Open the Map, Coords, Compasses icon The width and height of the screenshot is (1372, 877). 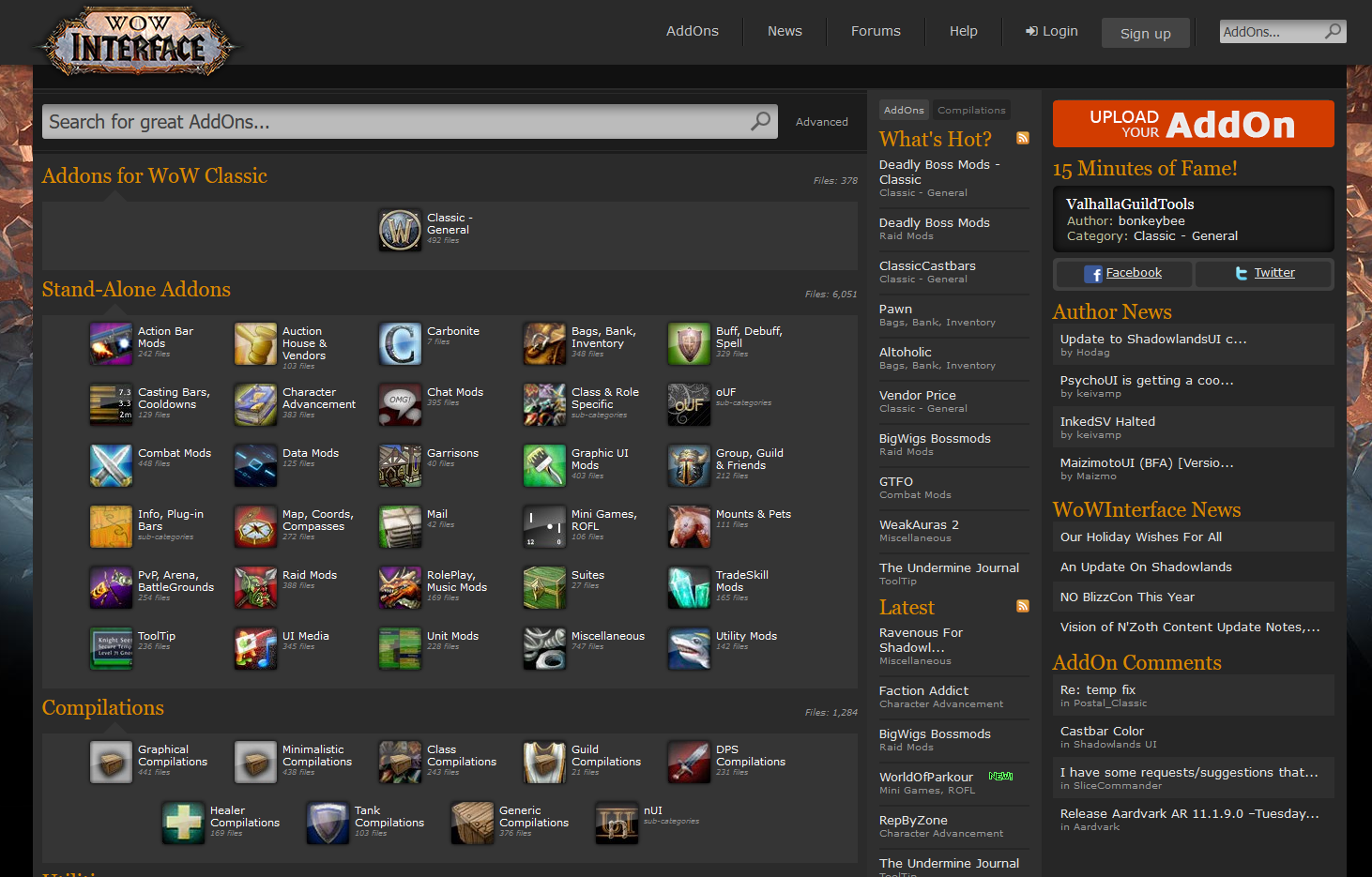[x=255, y=526]
